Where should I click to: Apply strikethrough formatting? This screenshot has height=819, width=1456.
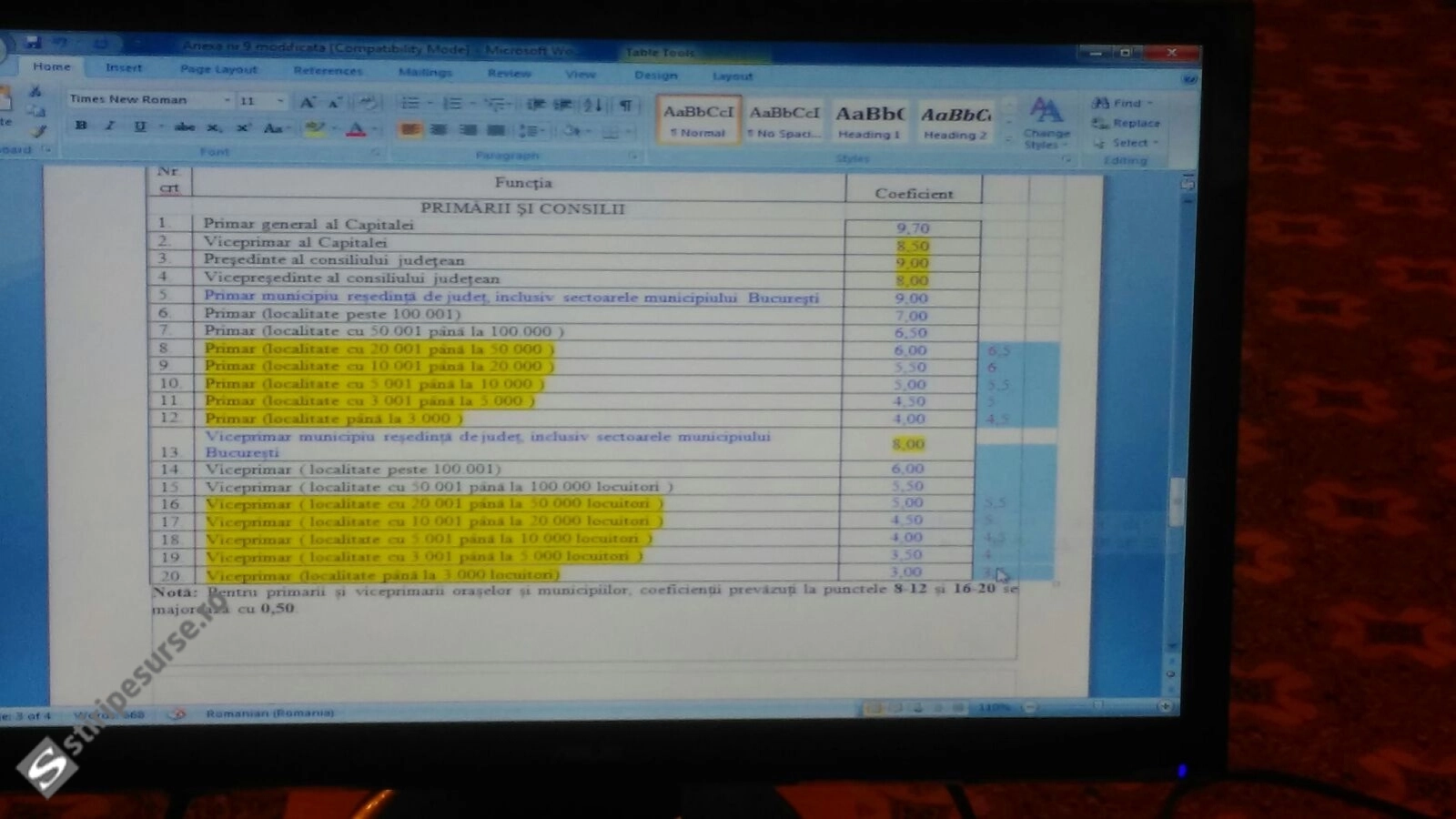tap(185, 126)
